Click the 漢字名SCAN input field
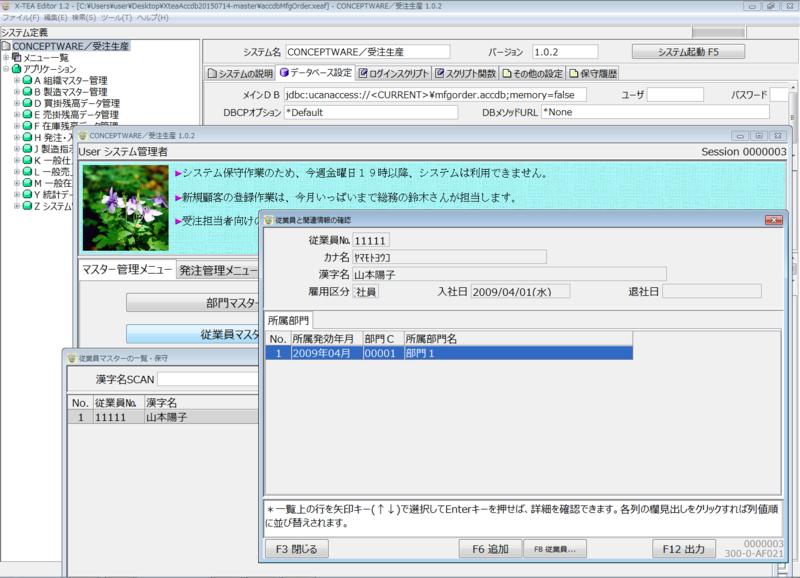 click(208, 379)
